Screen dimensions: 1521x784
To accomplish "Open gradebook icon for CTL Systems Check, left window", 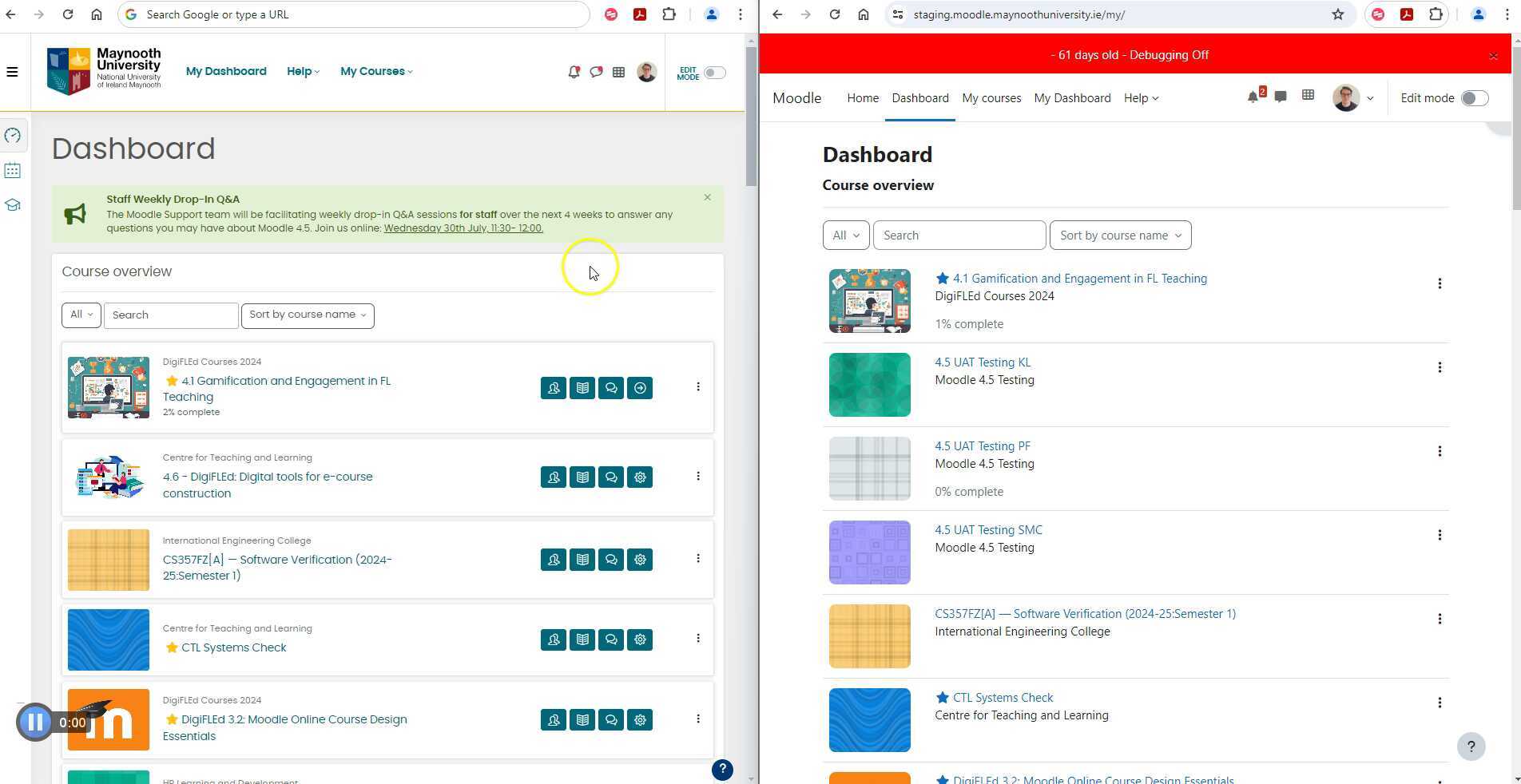I will pos(582,639).
